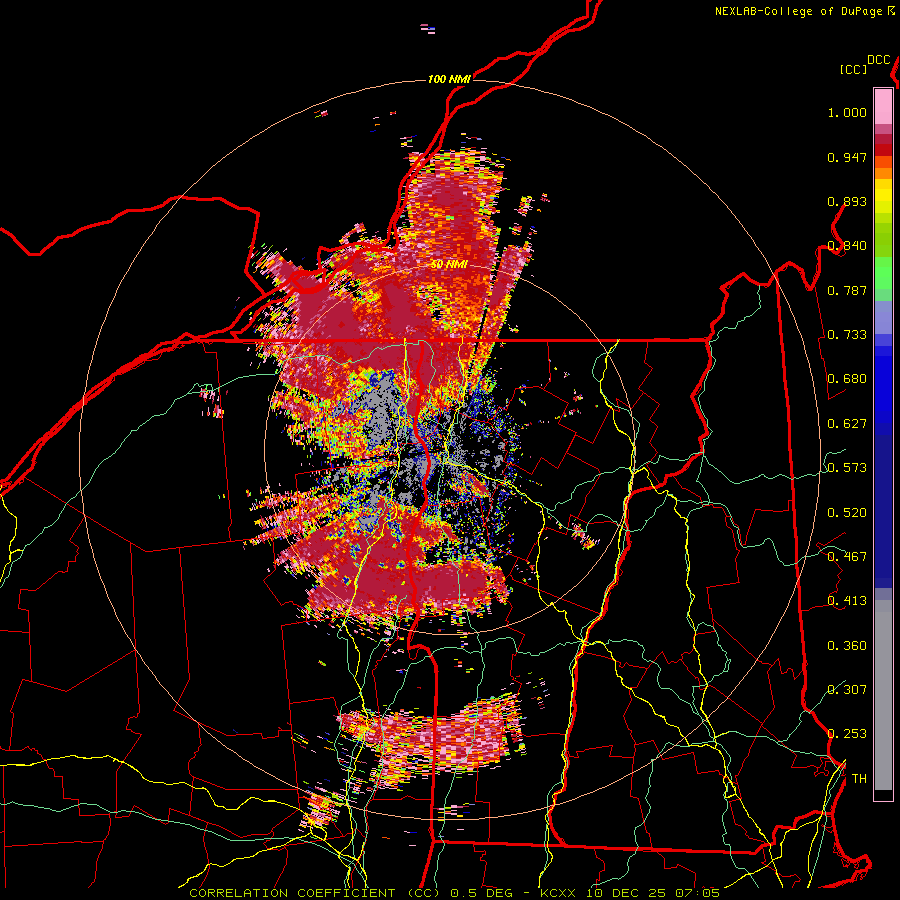Pick the light pink top color bar segment

point(883,106)
